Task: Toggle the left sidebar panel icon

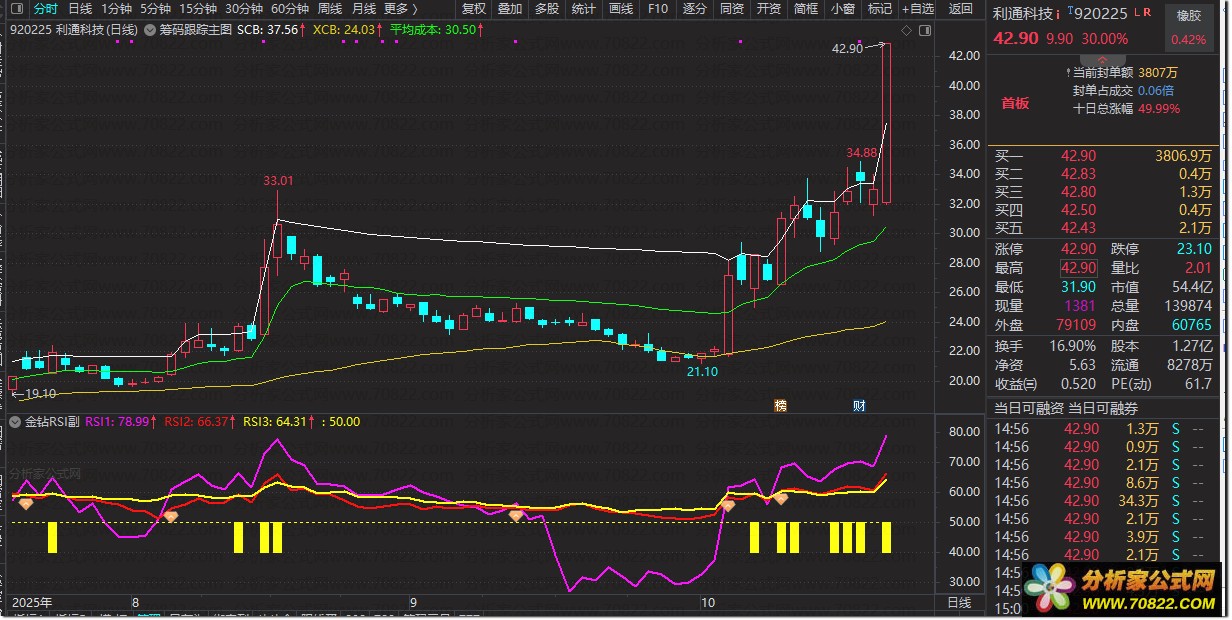Action: click(x=15, y=9)
